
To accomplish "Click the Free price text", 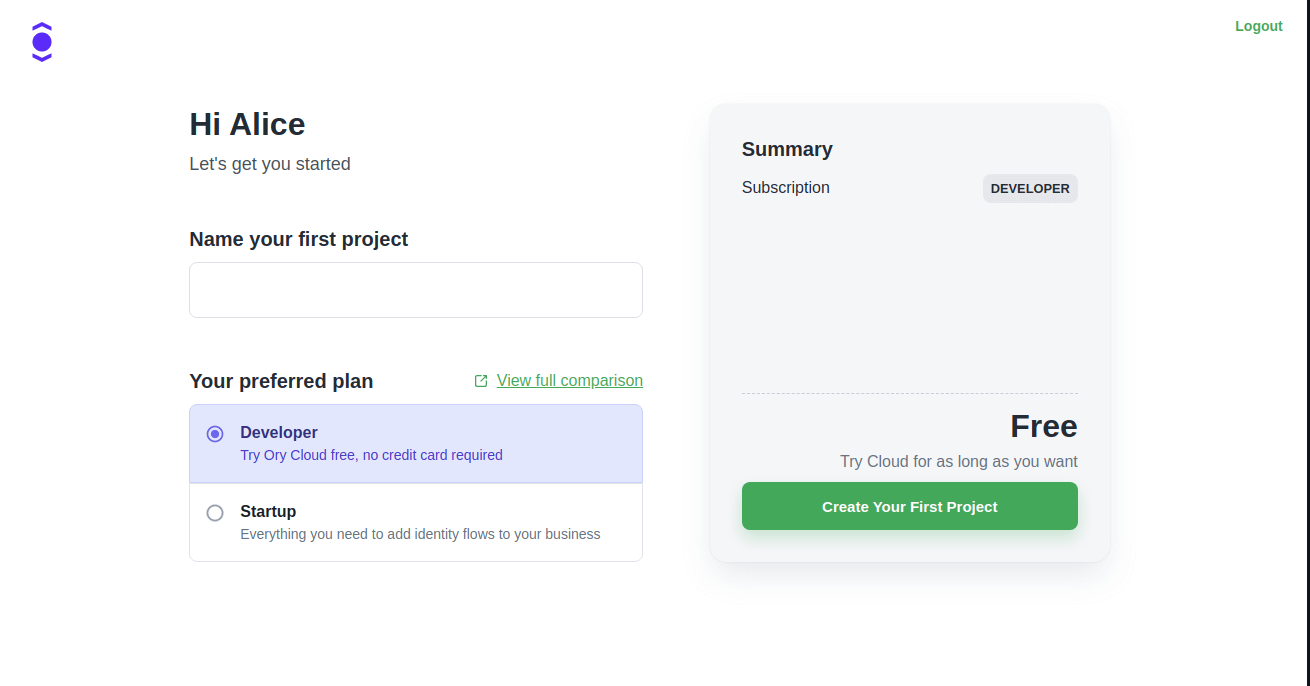I will [1043, 427].
